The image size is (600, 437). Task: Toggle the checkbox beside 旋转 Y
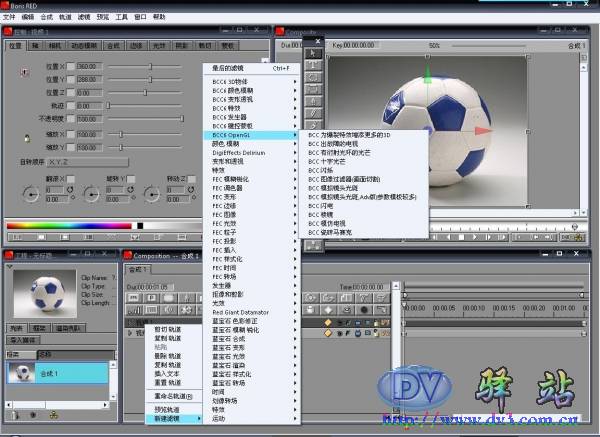[x=130, y=179]
